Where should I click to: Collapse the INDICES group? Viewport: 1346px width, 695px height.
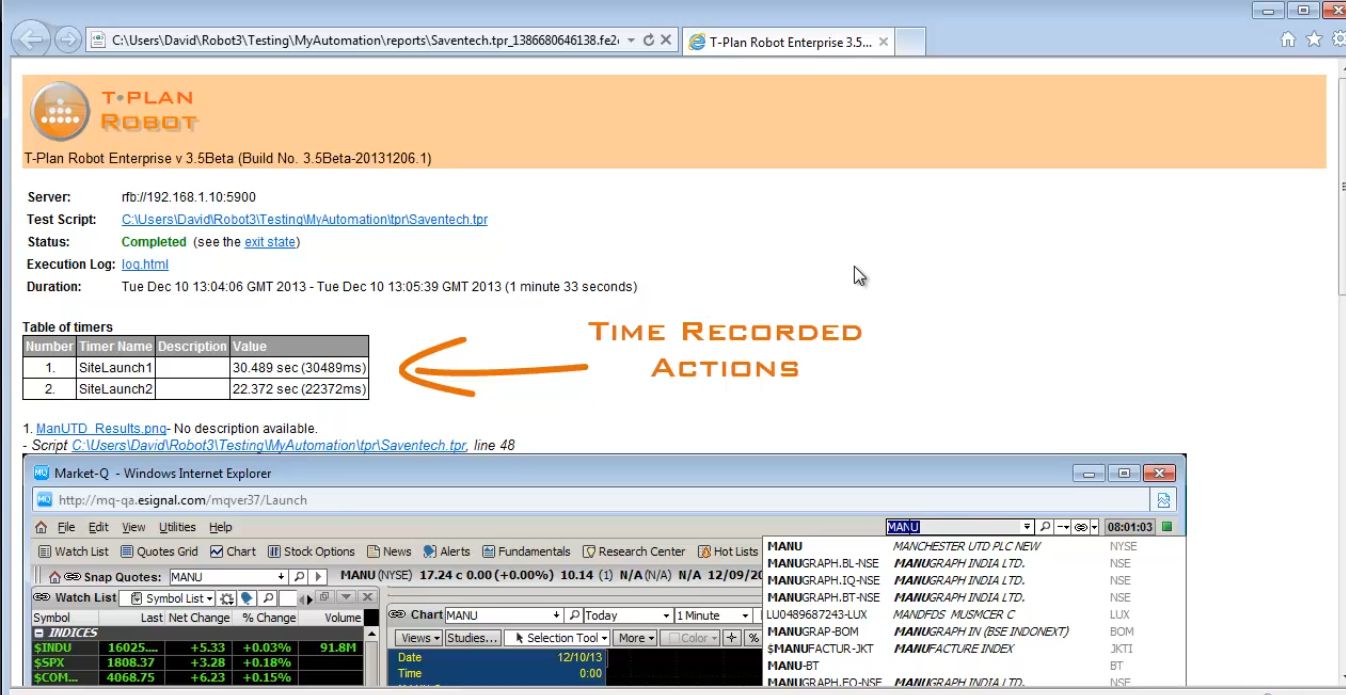pyautogui.click(x=39, y=633)
